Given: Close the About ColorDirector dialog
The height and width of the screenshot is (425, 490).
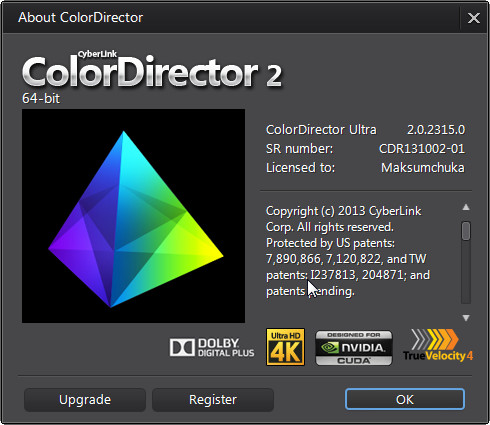Looking at the screenshot, I should pyautogui.click(x=474, y=18).
